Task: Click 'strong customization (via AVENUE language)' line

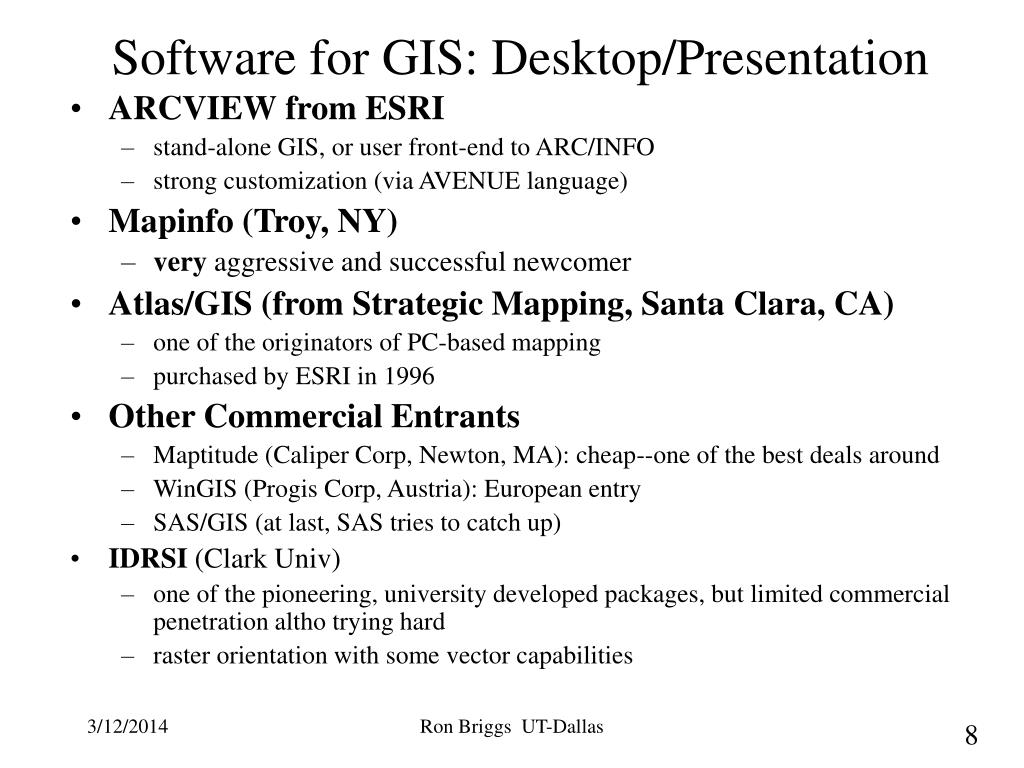Action: tap(390, 181)
